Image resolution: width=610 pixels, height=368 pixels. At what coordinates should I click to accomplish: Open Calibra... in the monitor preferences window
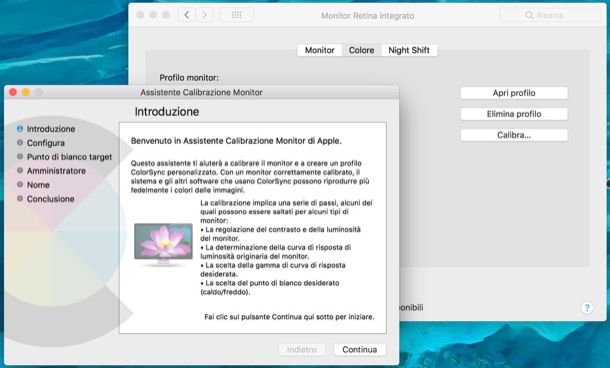coord(514,135)
